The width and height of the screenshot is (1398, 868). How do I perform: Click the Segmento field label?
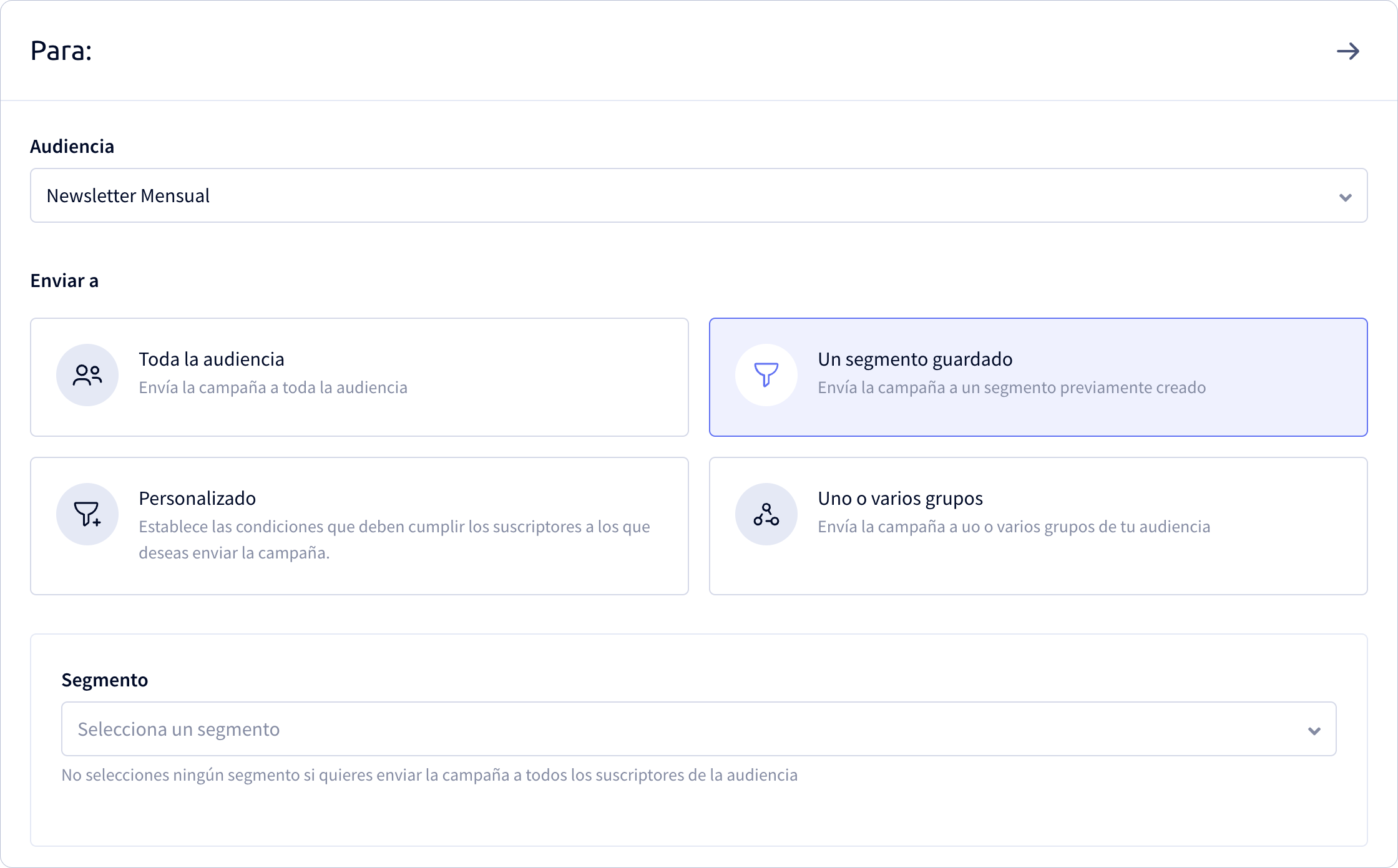pyautogui.click(x=105, y=680)
